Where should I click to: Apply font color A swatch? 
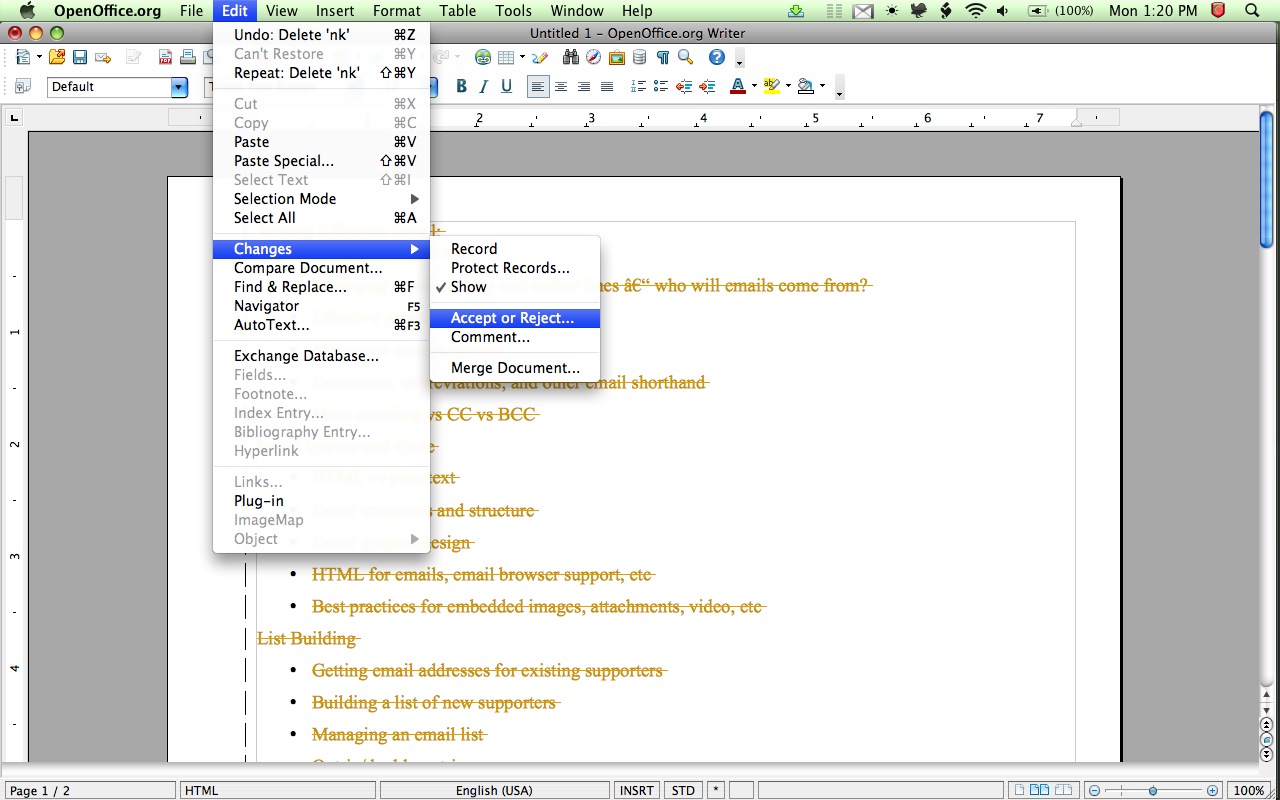tap(738, 87)
